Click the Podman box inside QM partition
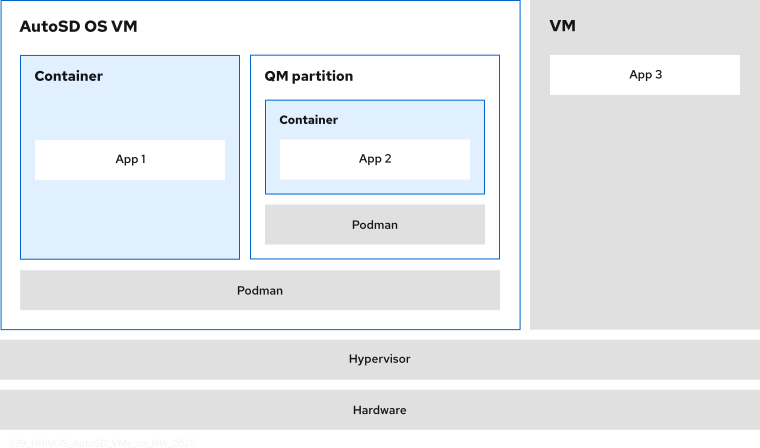The height and width of the screenshot is (448, 760). [375, 225]
